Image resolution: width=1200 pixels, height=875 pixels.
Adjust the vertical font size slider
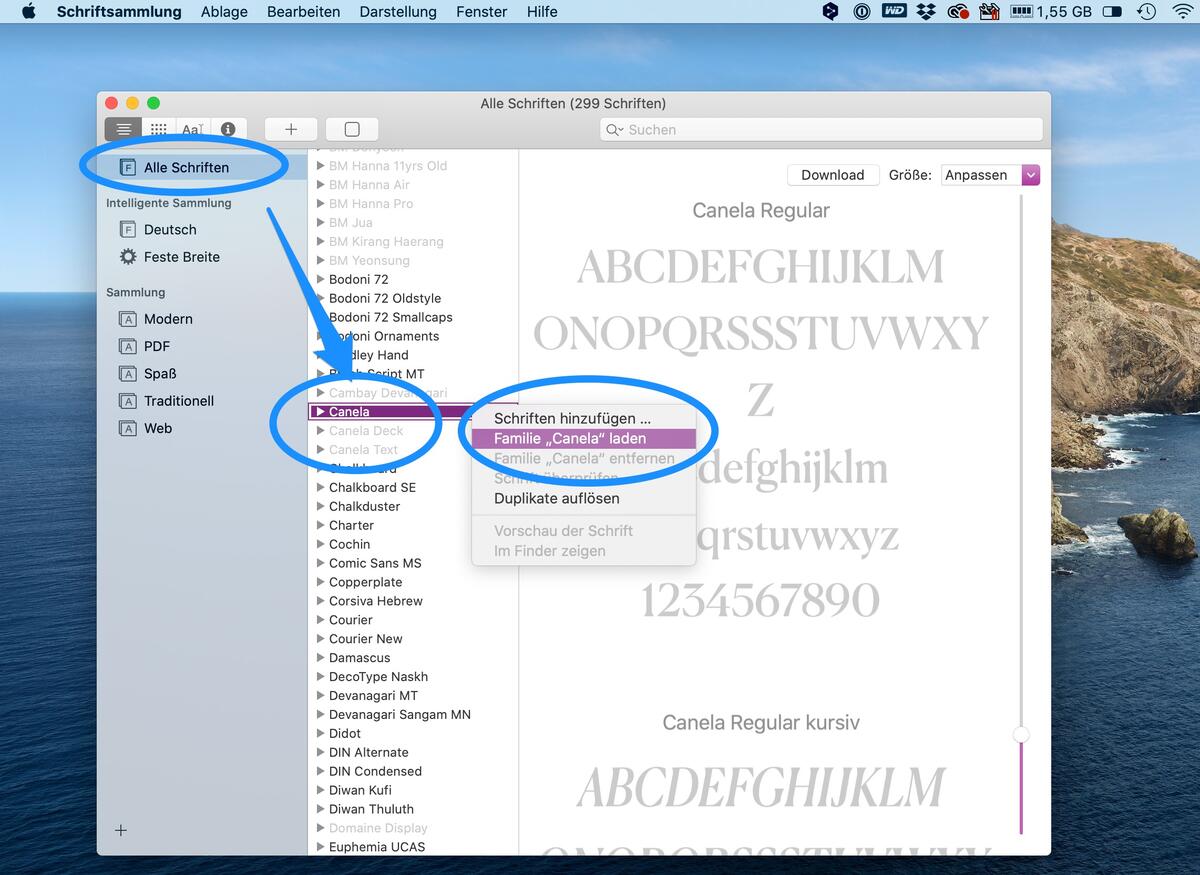1021,734
